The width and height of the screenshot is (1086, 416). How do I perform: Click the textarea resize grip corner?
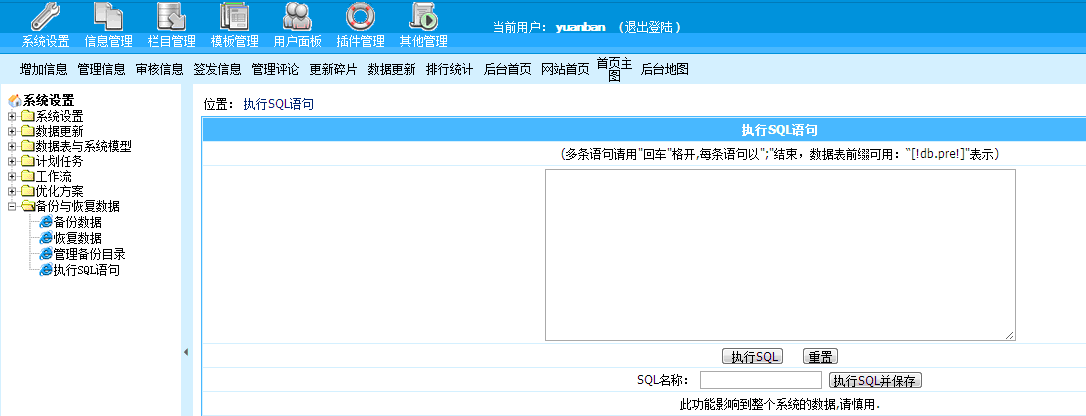(x=1010, y=335)
